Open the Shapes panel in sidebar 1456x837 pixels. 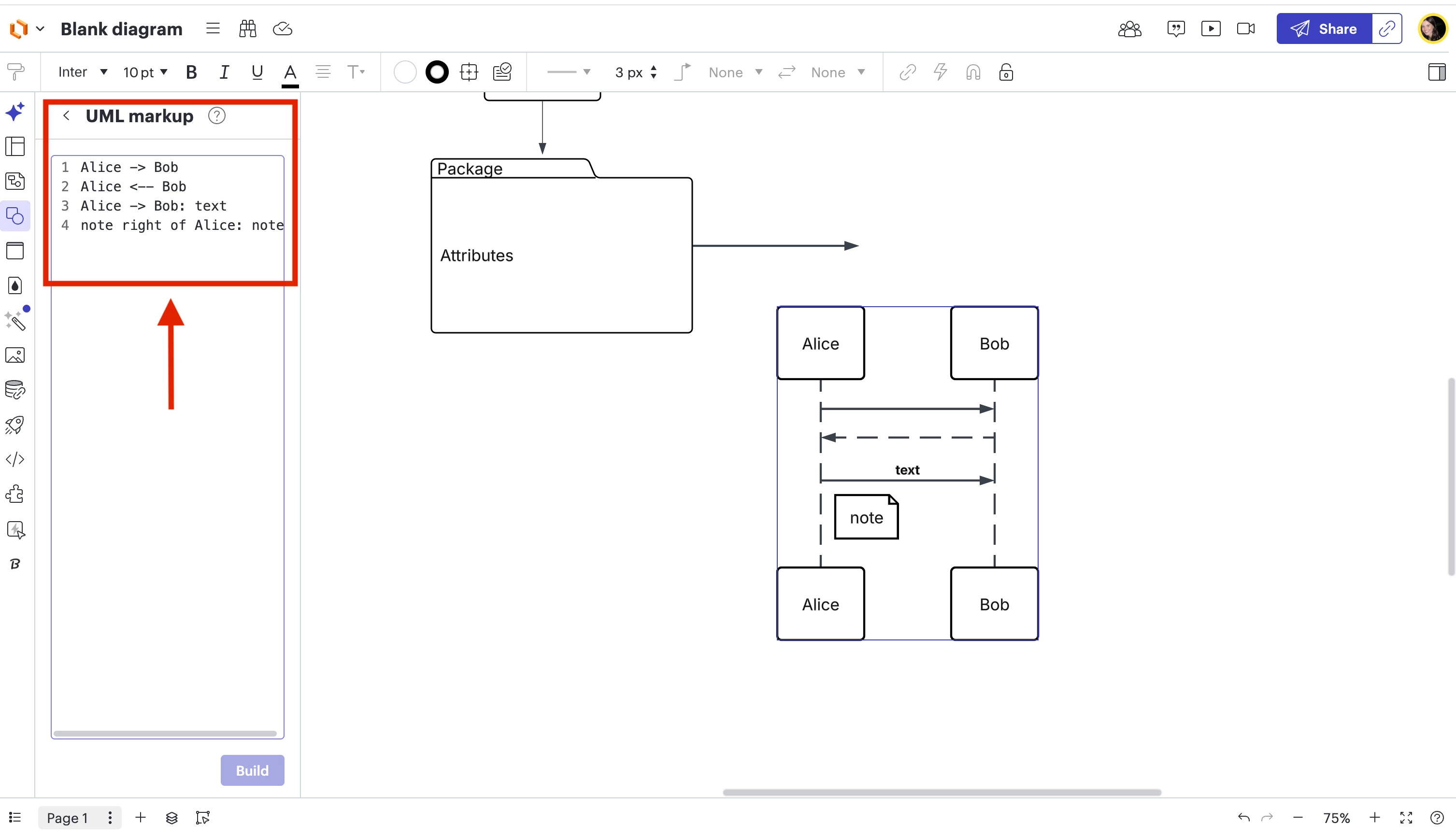(x=15, y=216)
